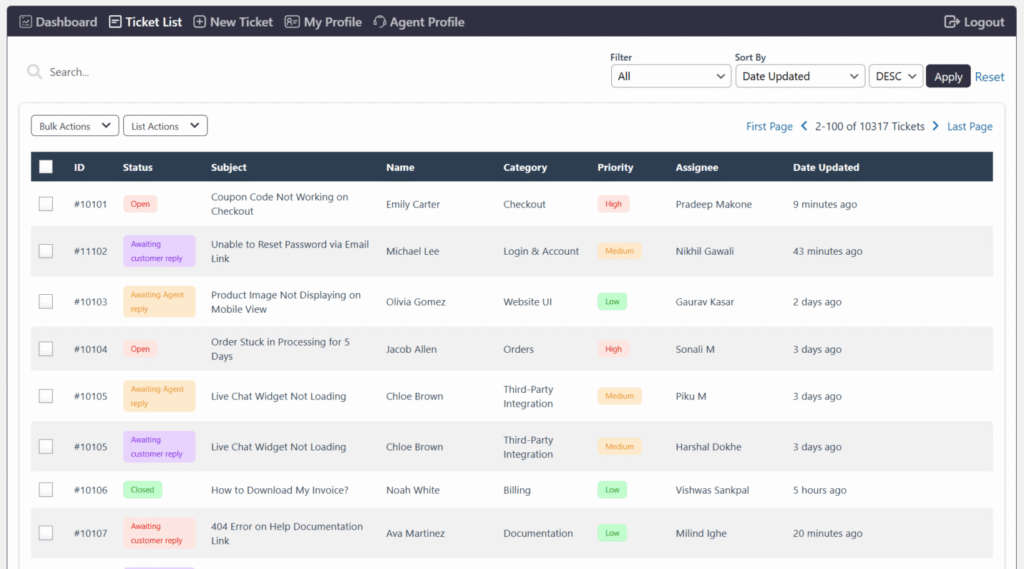Screen dimensions: 1024x569
Task: Click the Logout arrow icon
Action: 951,22
